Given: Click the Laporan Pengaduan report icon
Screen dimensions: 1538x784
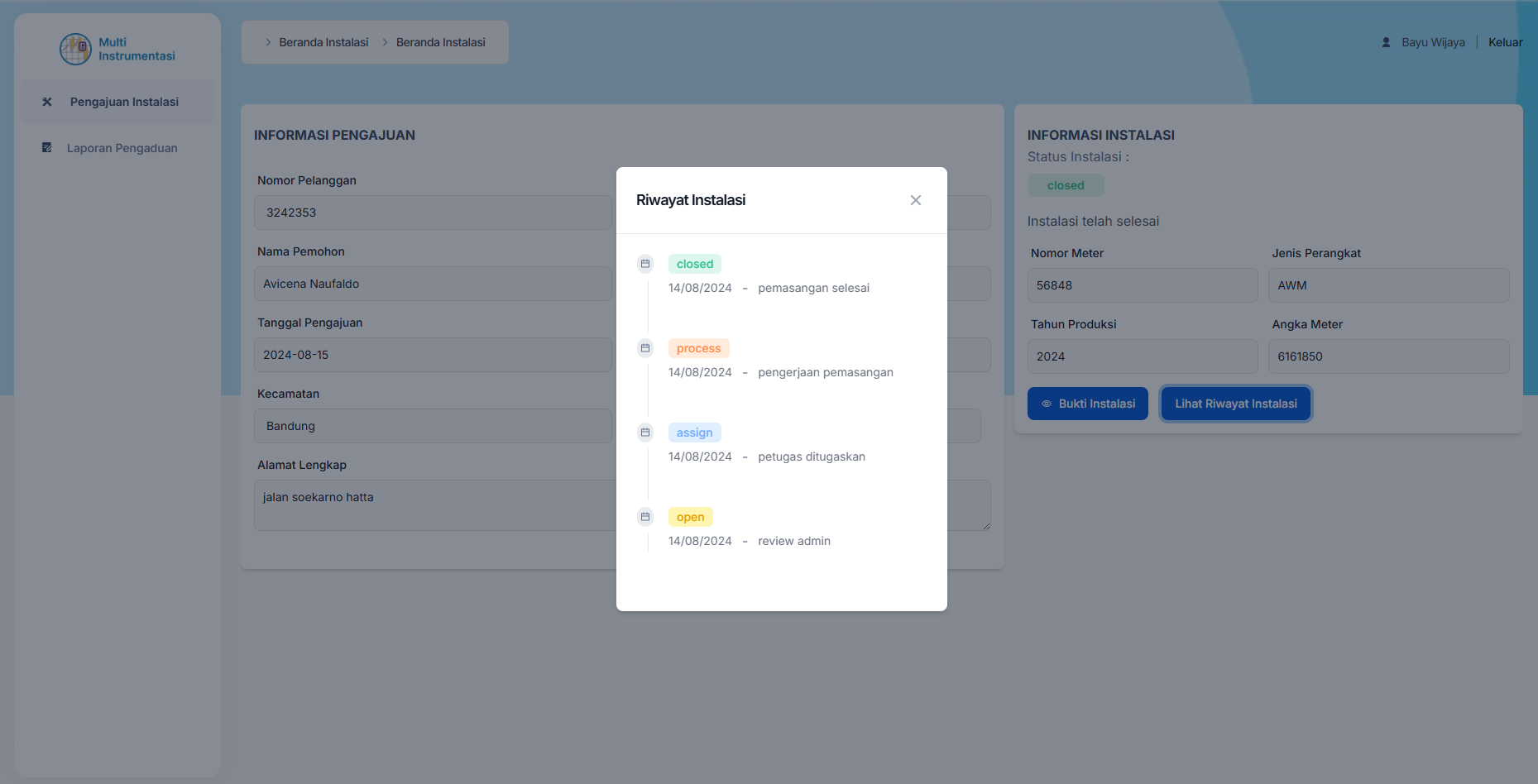Looking at the screenshot, I should tap(47, 148).
